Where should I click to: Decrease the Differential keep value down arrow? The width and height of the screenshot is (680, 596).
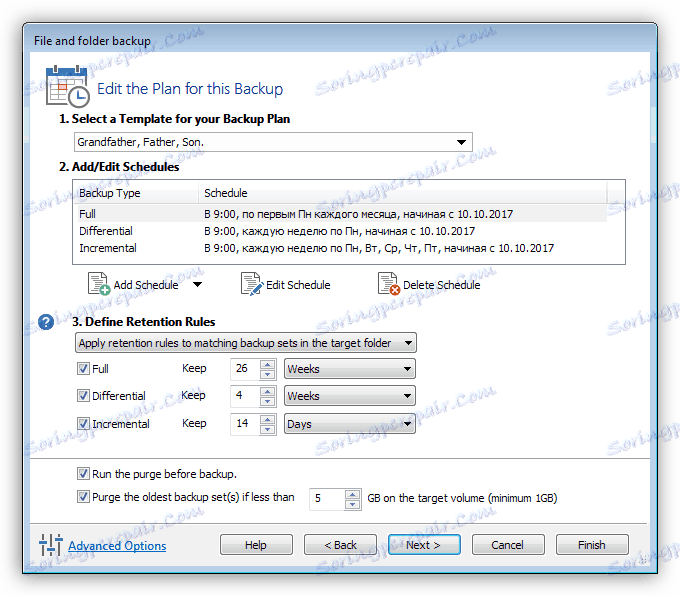coord(268,401)
